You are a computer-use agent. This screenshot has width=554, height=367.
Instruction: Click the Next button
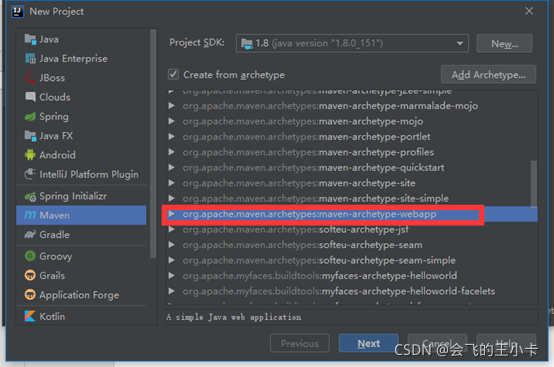[x=369, y=343]
